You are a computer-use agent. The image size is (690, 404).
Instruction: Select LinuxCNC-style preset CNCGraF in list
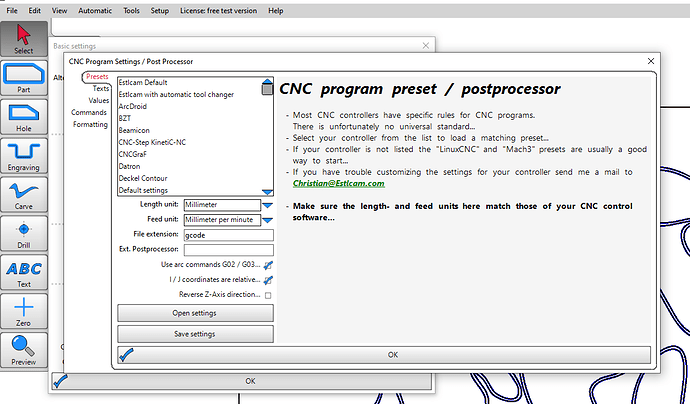tap(134, 154)
